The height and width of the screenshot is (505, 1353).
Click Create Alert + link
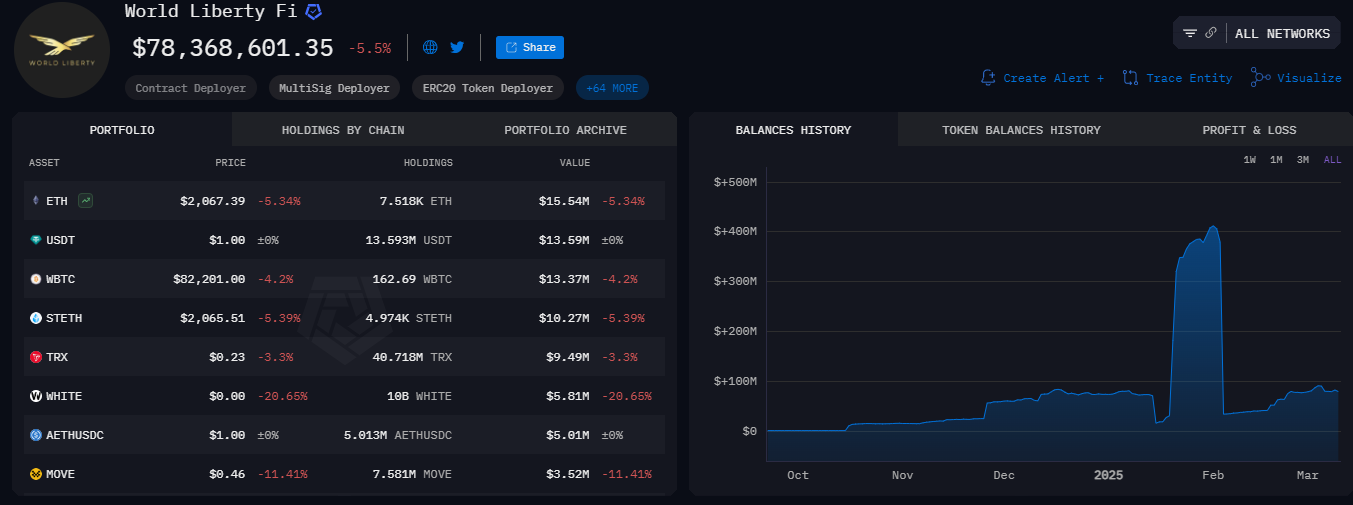pos(1054,78)
